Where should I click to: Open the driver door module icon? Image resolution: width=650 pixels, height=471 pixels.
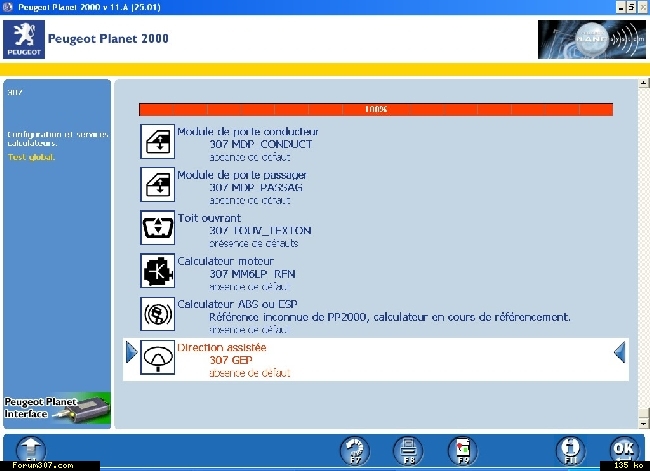coord(157,141)
